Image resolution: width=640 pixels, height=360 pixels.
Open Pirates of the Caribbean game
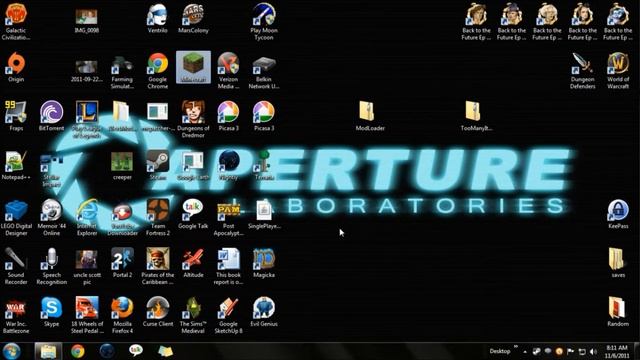[158, 267]
